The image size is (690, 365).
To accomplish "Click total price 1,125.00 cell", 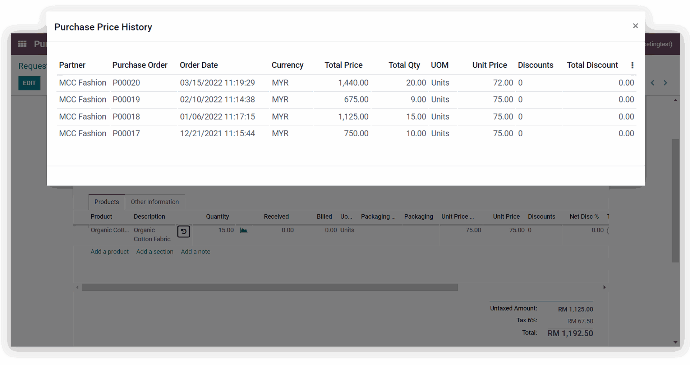I will (x=353, y=117).
